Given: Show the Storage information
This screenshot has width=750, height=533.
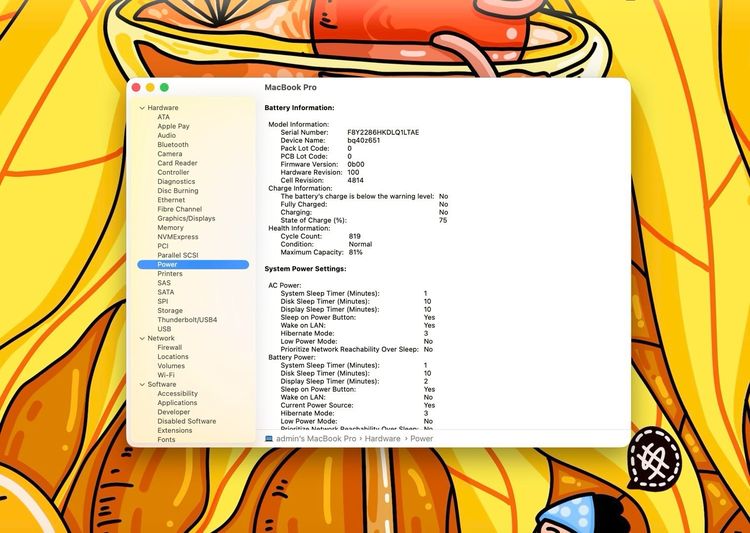Looking at the screenshot, I should pos(170,311).
